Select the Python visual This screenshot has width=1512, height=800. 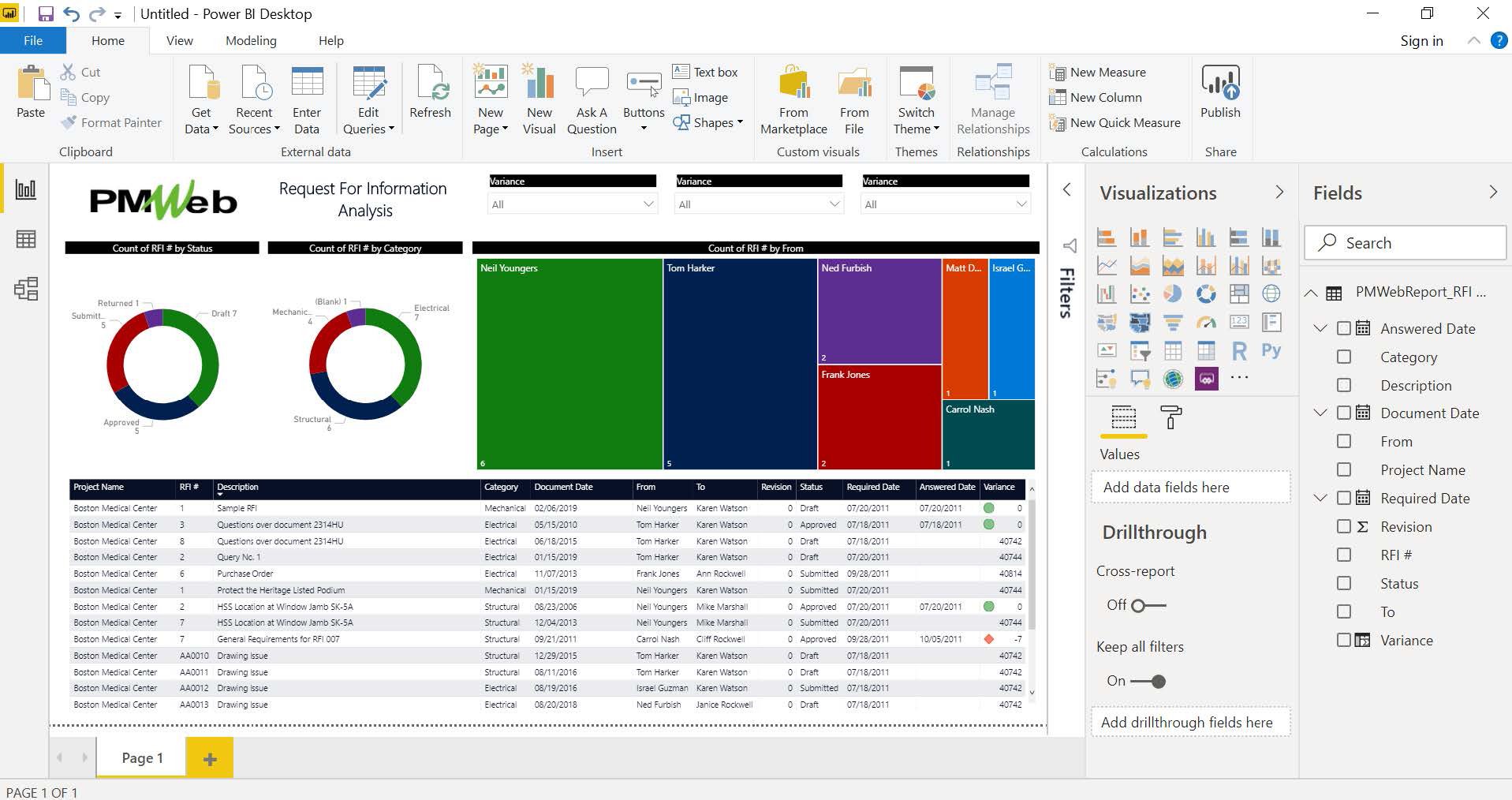tap(1271, 350)
